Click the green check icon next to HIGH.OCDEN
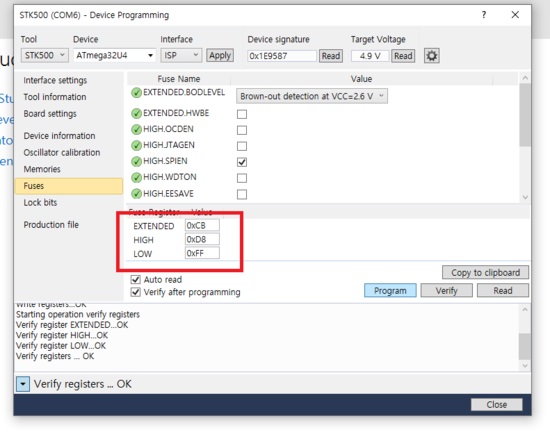 (136, 129)
